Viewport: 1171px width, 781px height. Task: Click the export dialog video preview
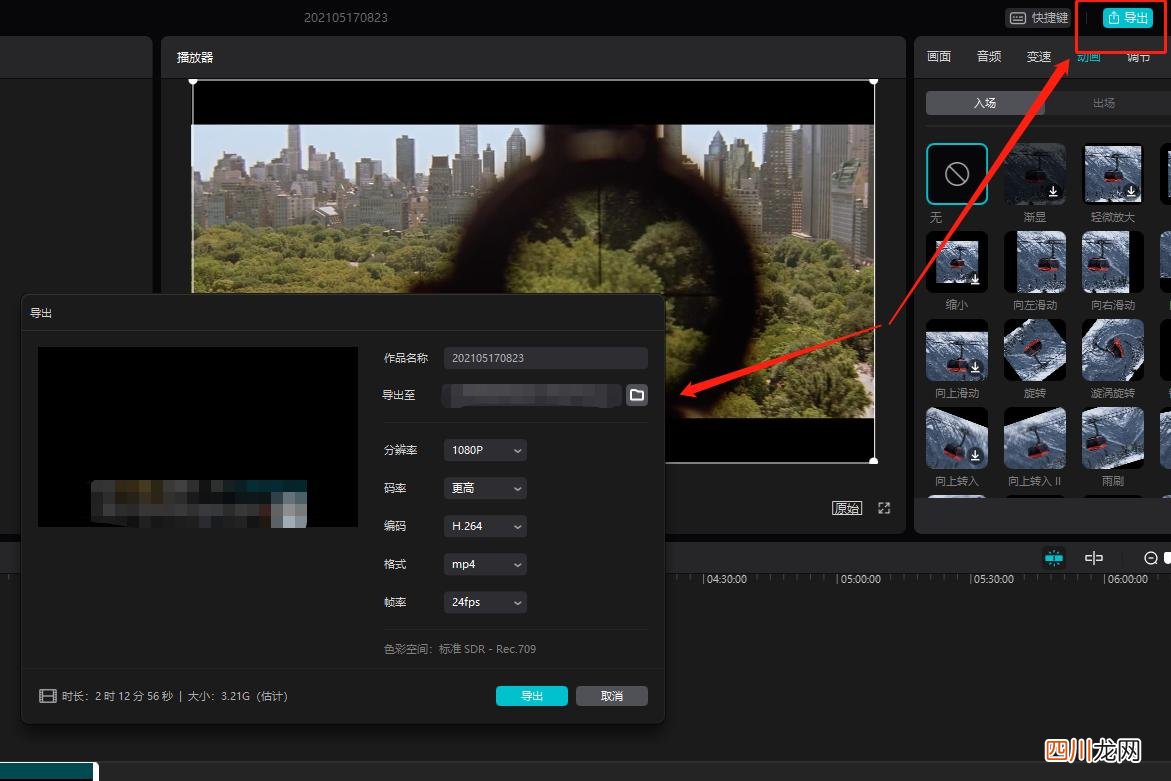198,437
